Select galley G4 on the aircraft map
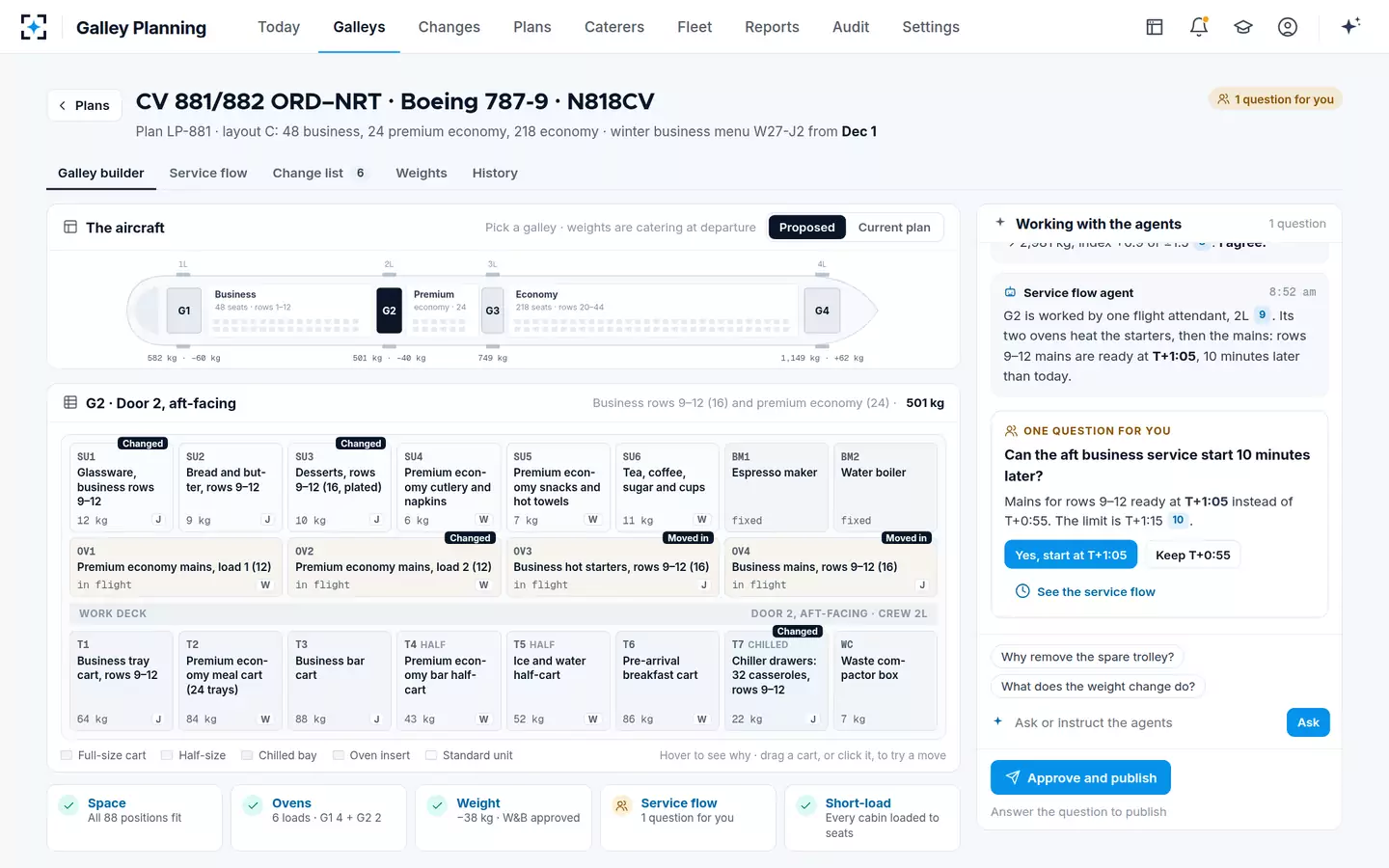1389x868 pixels. [822, 311]
